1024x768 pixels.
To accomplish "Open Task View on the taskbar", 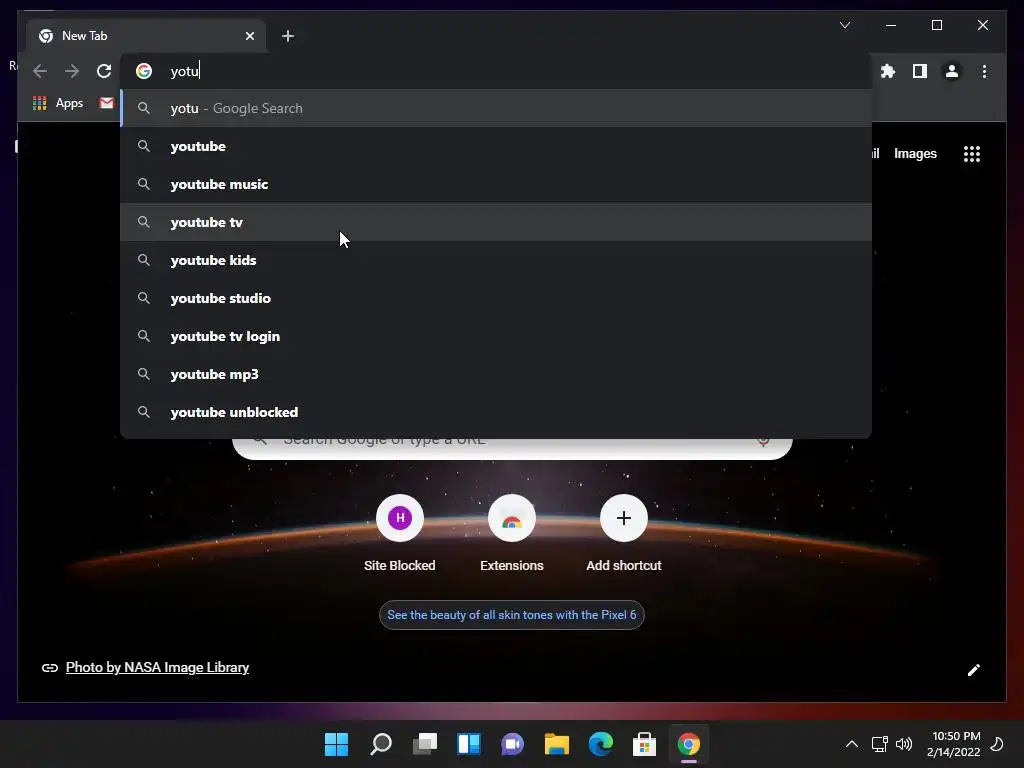I will click(x=425, y=744).
